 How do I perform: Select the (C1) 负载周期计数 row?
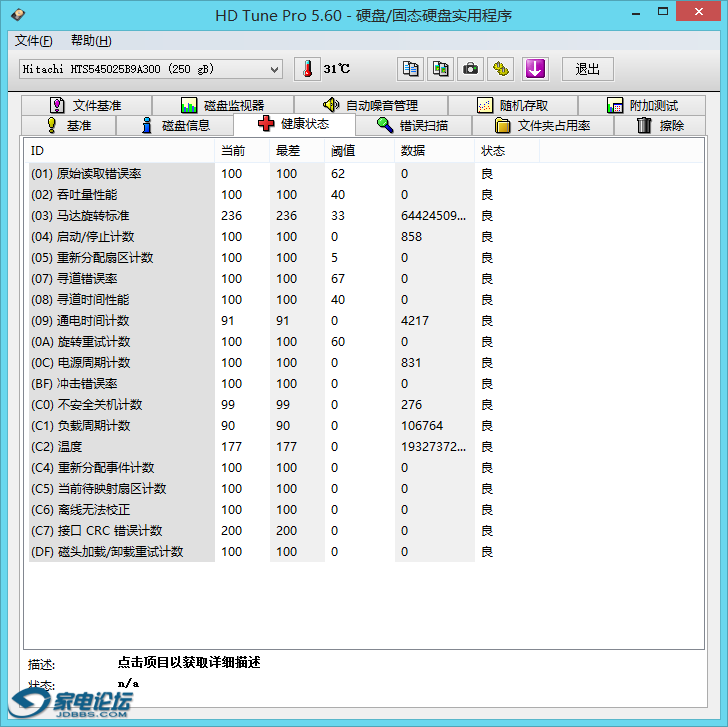(284, 426)
